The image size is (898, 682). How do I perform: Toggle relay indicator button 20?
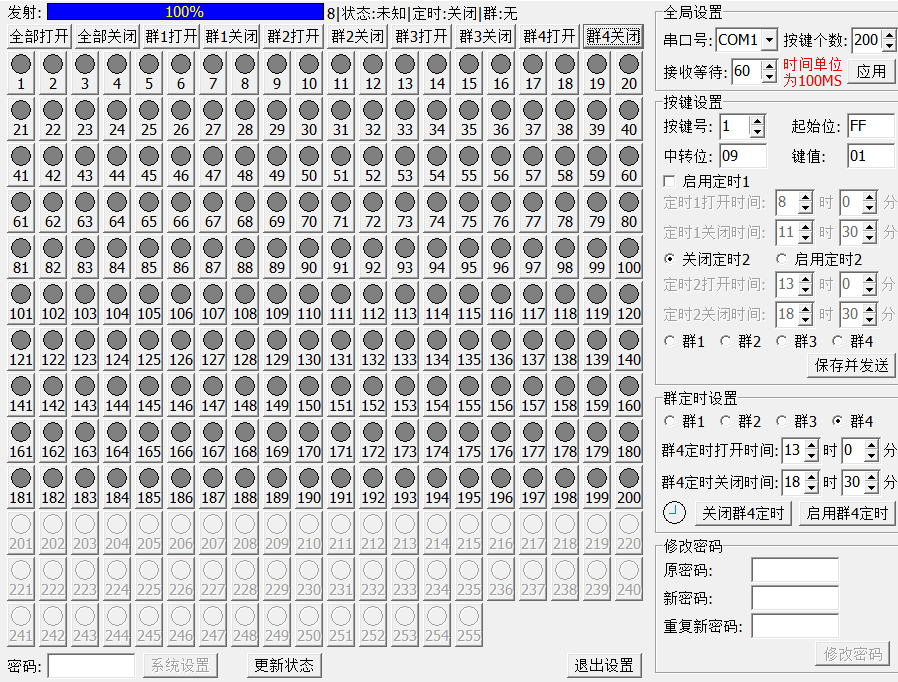tap(629, 73)
